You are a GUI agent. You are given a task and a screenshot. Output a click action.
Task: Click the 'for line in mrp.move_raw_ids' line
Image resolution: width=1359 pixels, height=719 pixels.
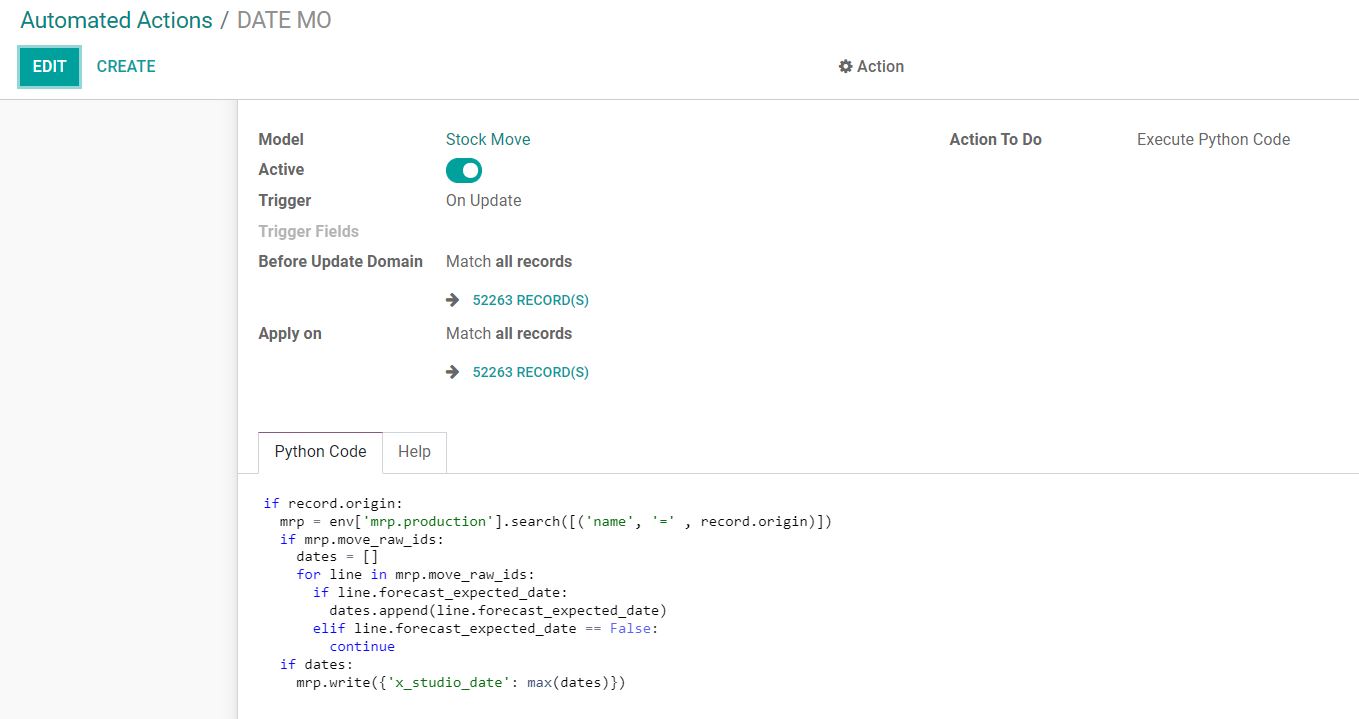(416, 575)
